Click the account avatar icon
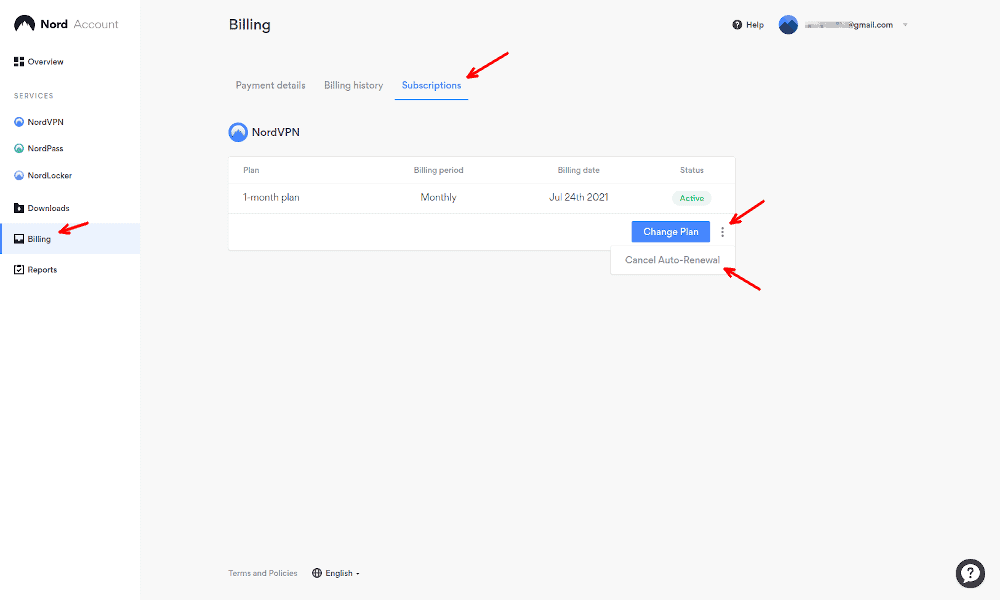 point(788,25)
